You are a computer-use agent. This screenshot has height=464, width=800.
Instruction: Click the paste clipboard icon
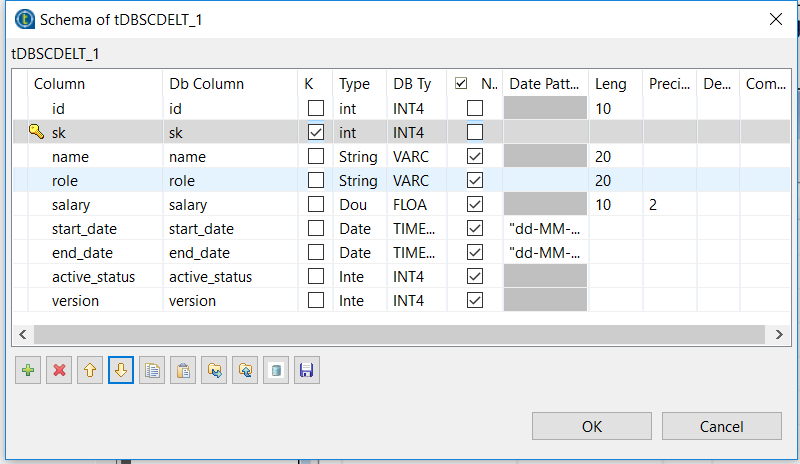point(183,371)
